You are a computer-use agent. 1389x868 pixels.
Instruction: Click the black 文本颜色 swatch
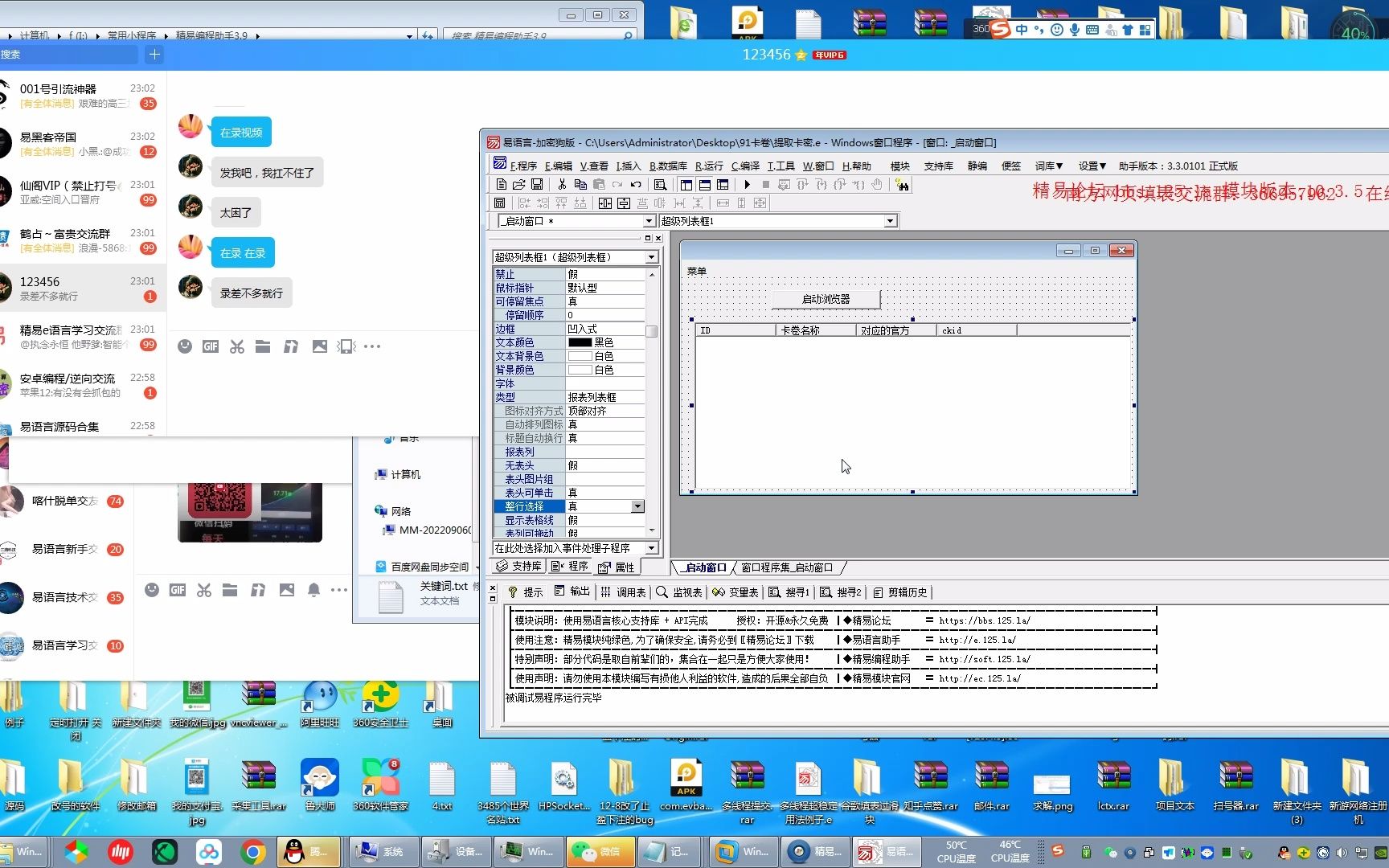[x=580, y=342]
